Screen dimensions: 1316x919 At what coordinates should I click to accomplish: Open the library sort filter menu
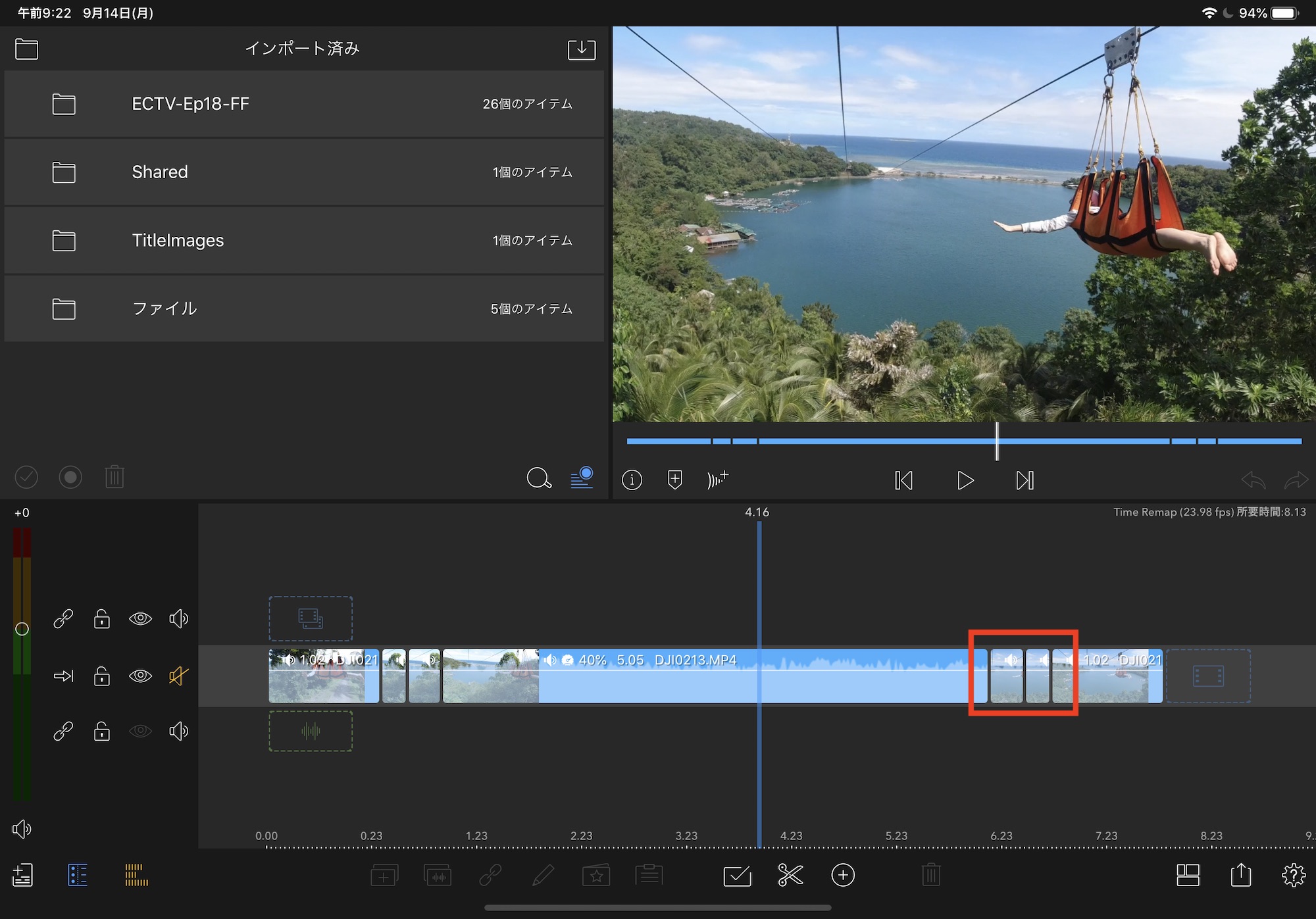[582, 478]
